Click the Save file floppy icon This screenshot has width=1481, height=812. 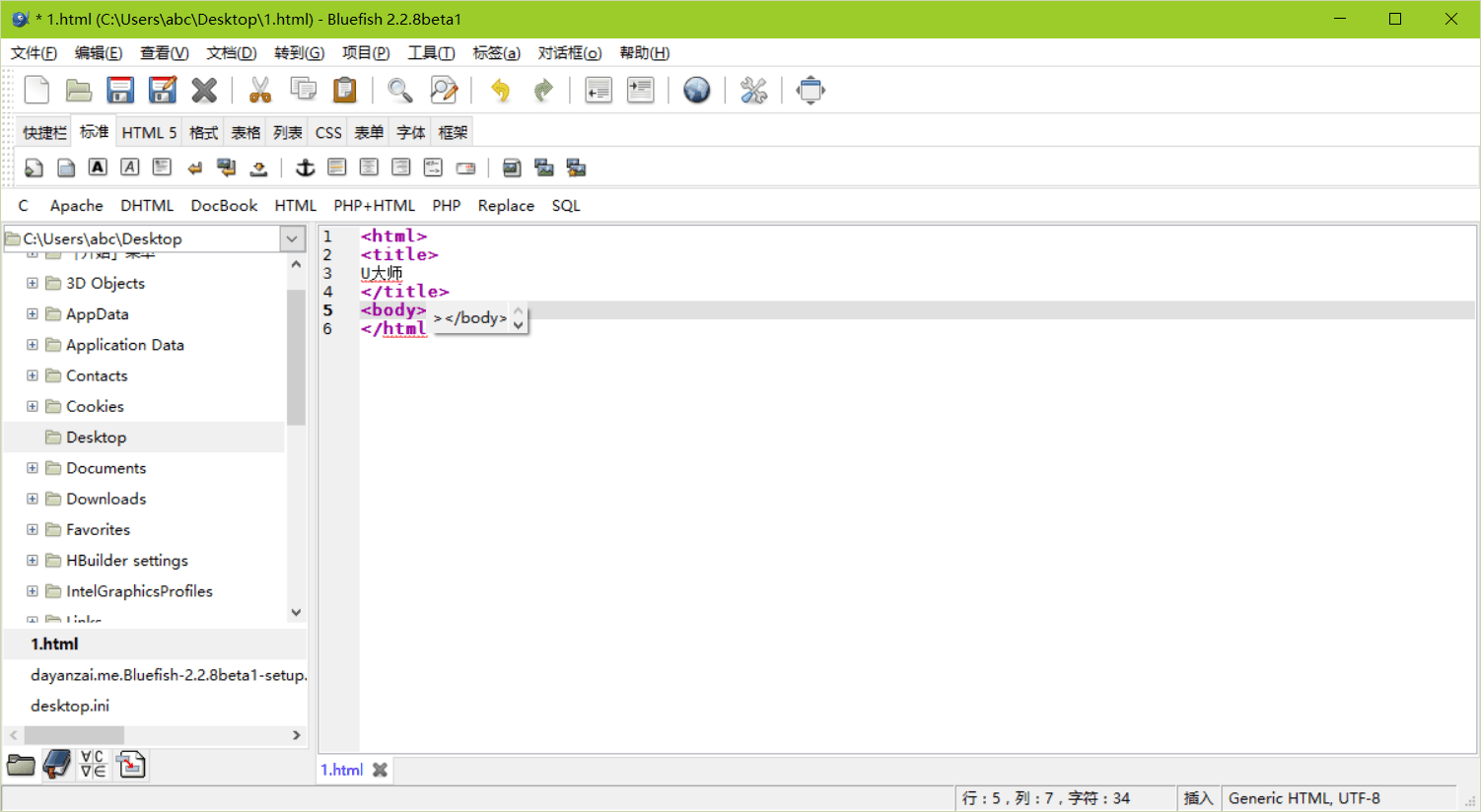120,91
